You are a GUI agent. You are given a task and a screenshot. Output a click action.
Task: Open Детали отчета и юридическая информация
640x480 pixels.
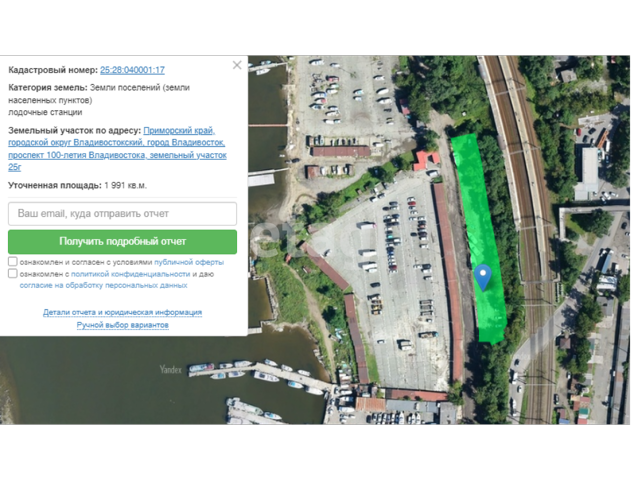122,313
